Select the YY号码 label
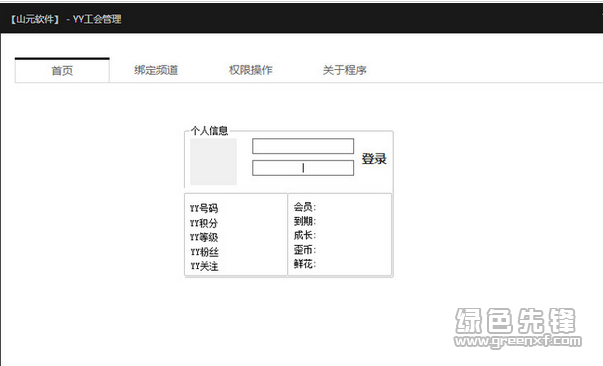 tap(204, 208)
